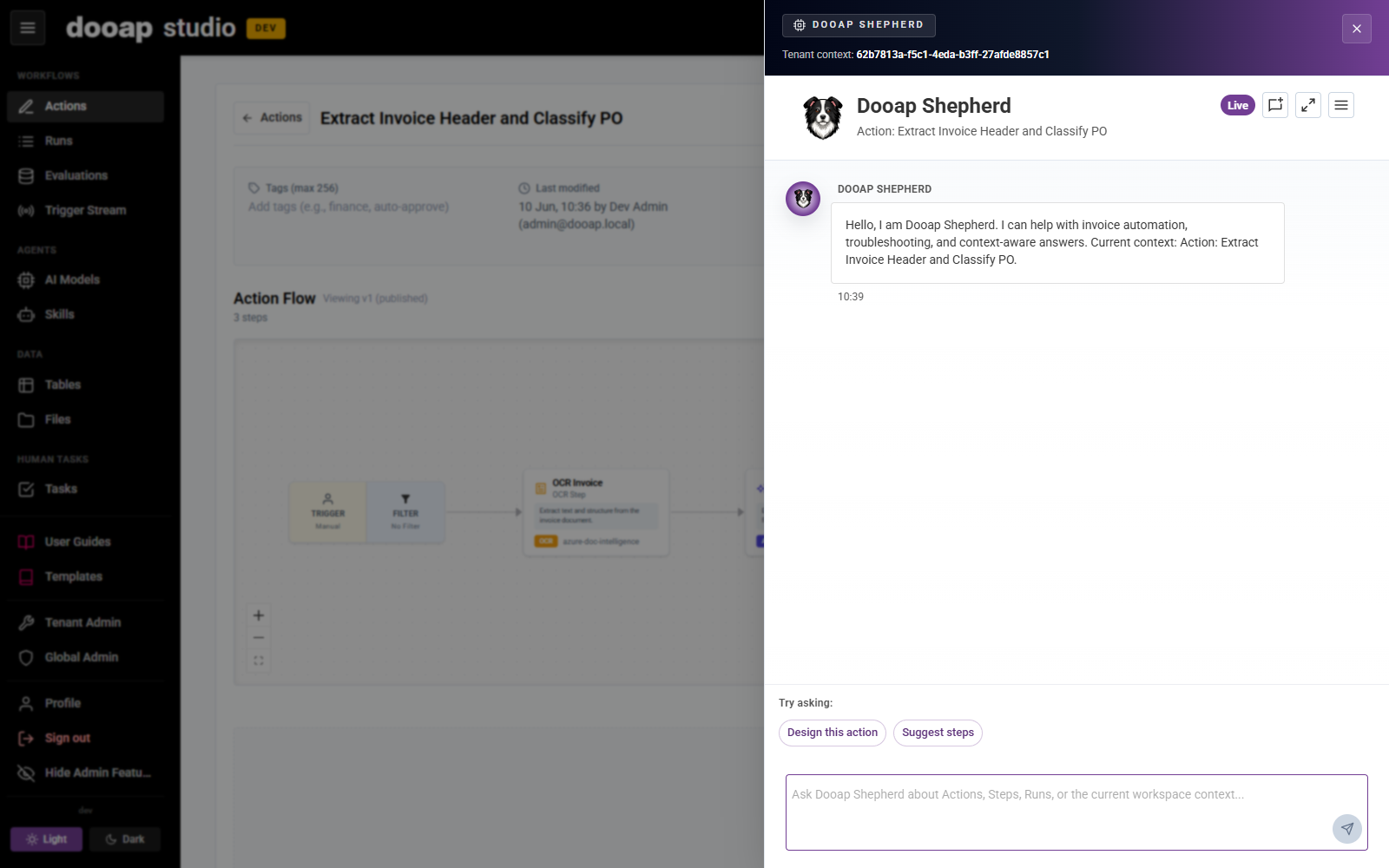Click the Files folder icon

point(26,419)
